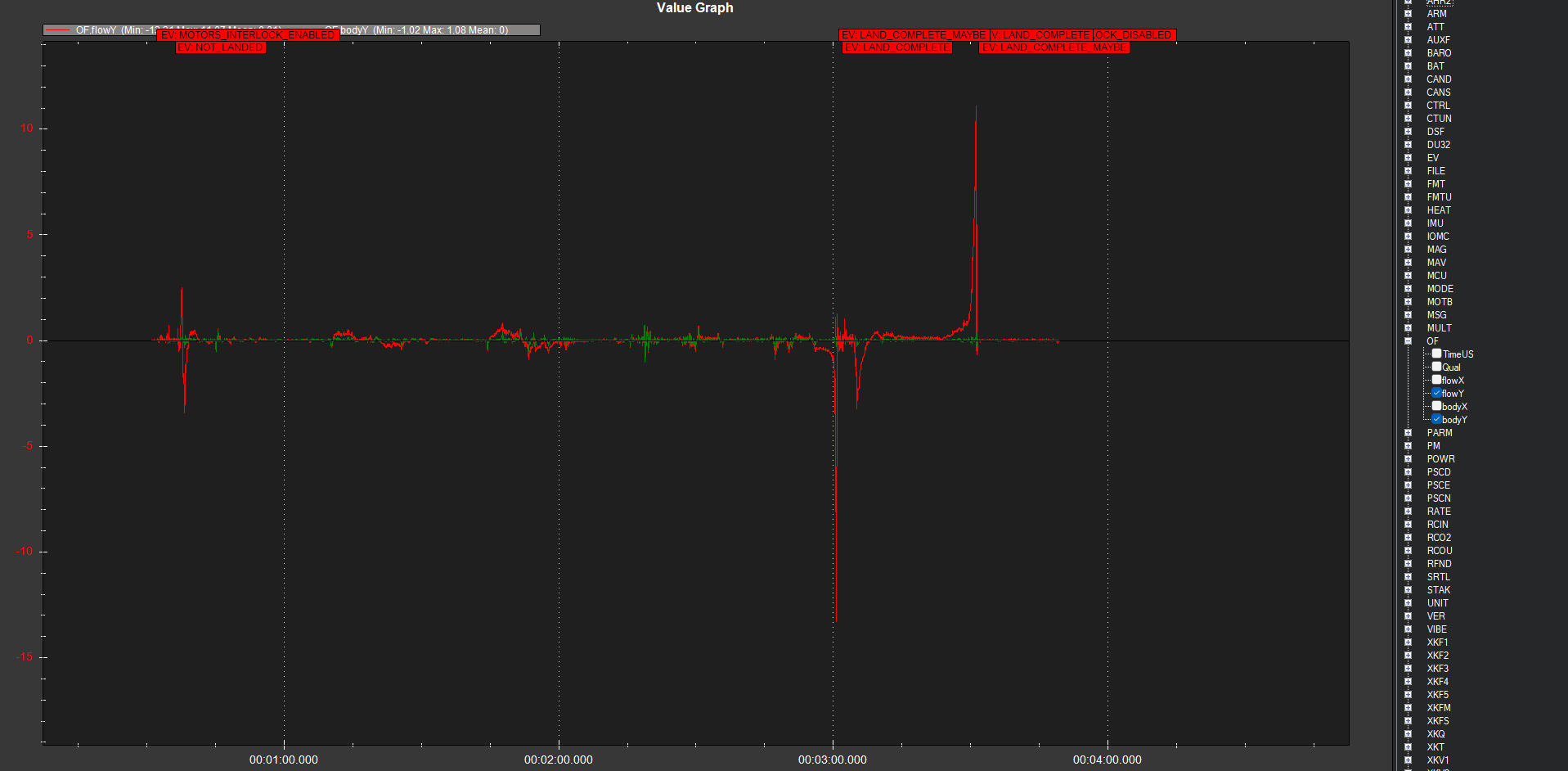Click the plus icon beside RCIN
The width and height of the screenshot is (1568, 771).
pyautogui.click(x=1408, y=525)
